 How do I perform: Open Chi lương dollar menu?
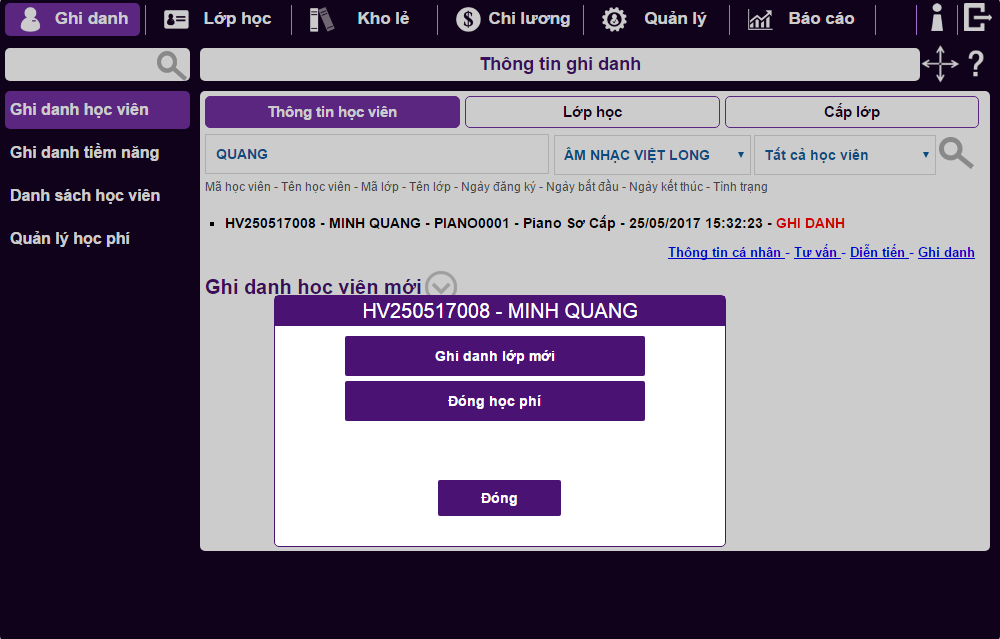(x=513, y=19)
